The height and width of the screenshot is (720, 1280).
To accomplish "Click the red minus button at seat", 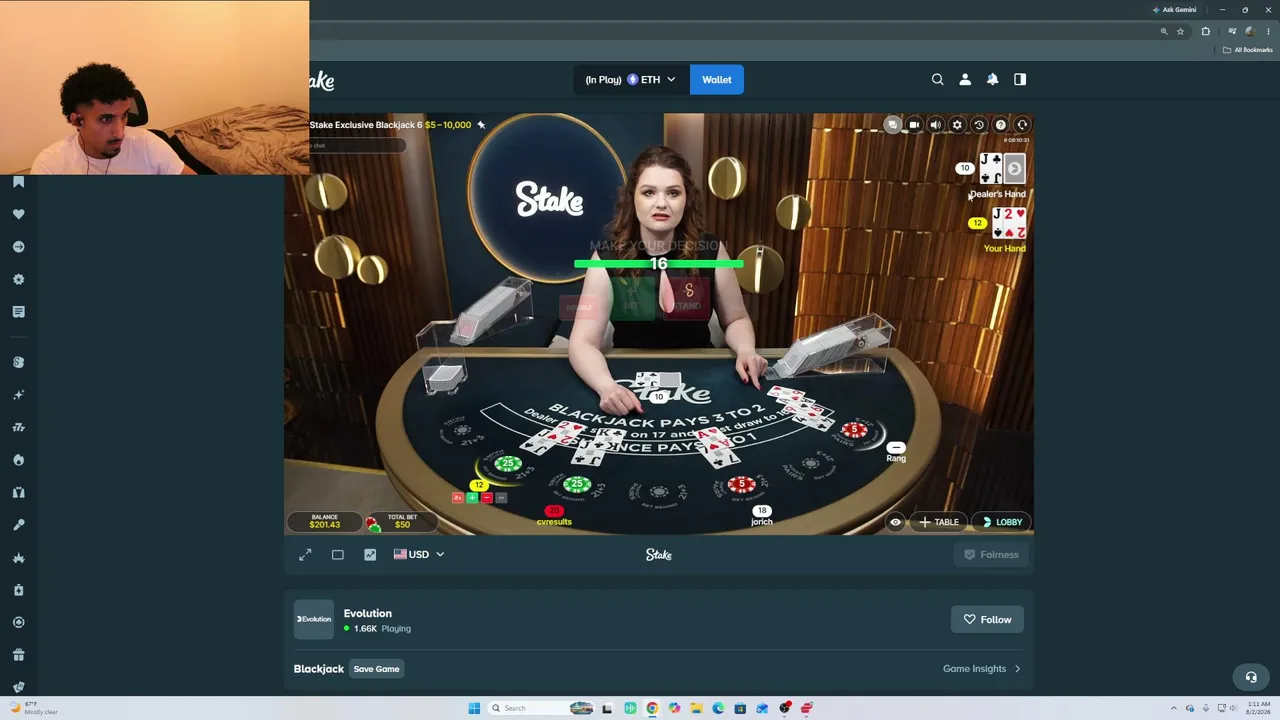I will click(486, 497).
